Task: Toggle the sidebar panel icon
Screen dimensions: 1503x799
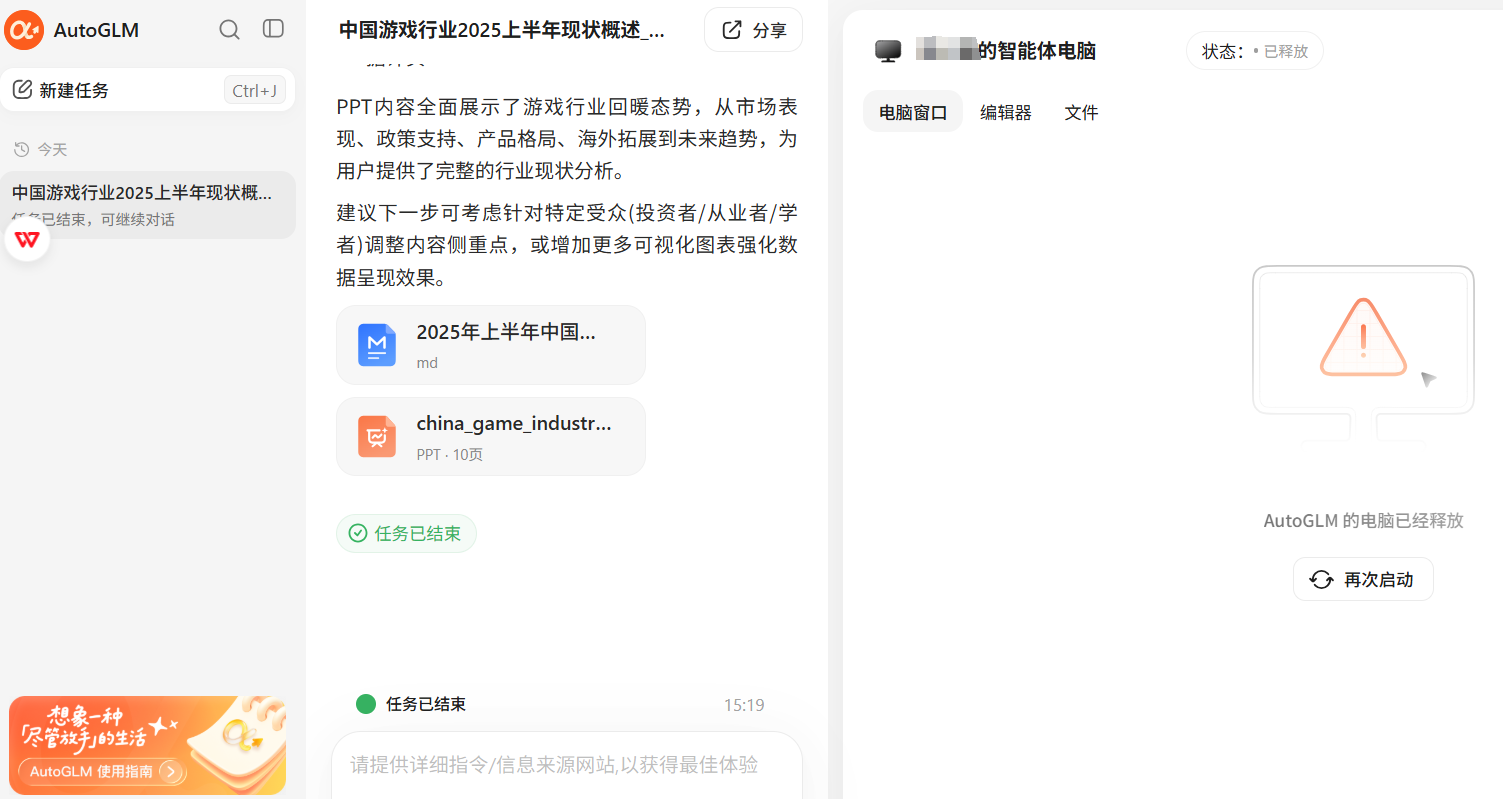Action: (x=273, y=29)
